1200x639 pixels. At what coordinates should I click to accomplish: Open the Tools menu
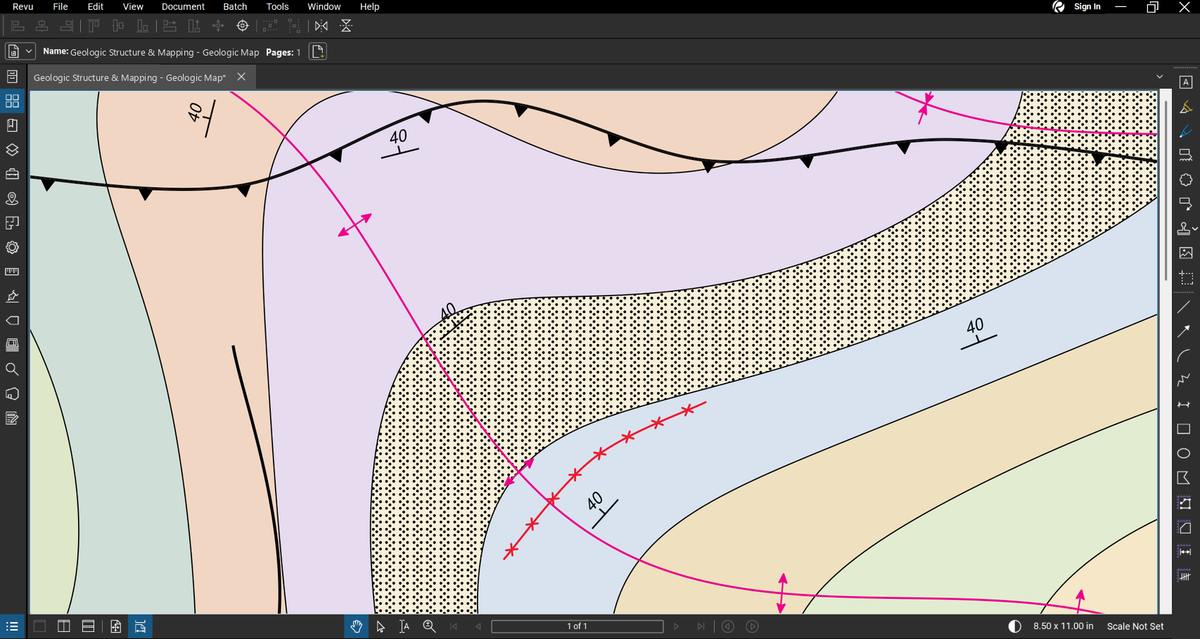tap(278, 7)
